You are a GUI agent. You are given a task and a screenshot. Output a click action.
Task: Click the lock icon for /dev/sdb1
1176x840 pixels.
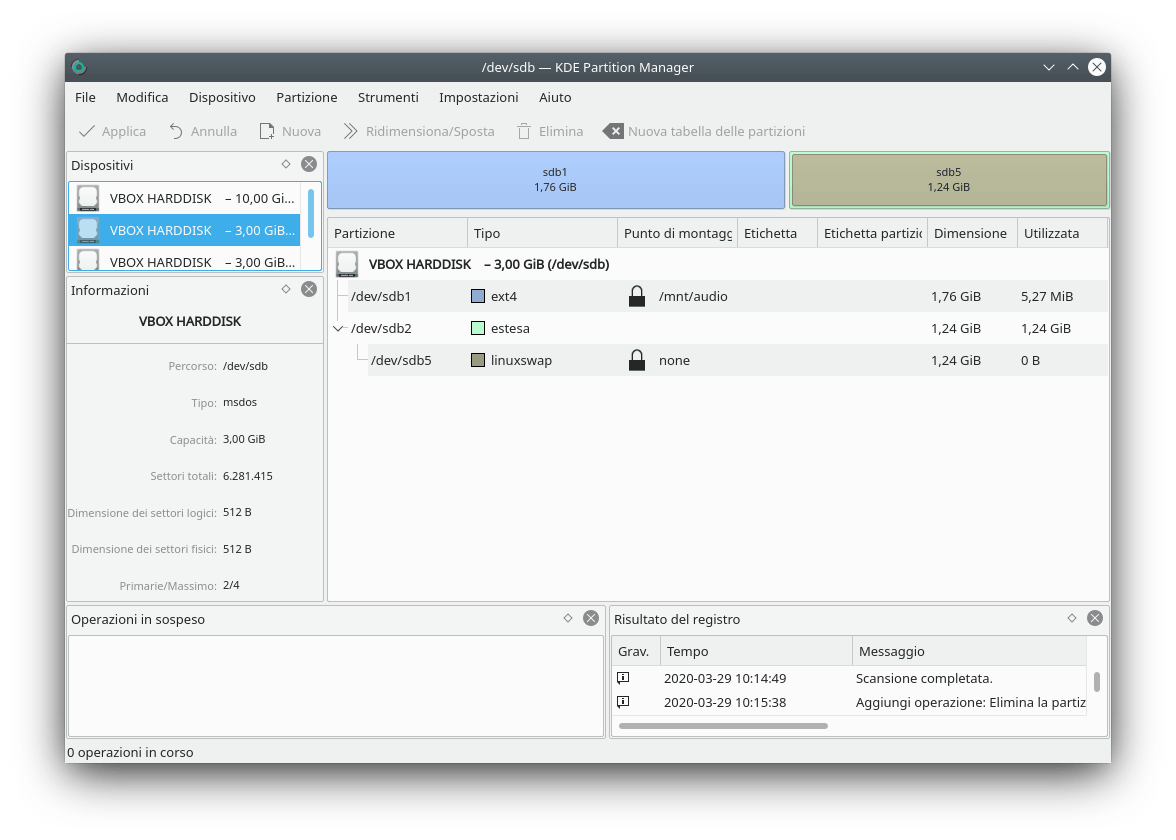(637, 296)
